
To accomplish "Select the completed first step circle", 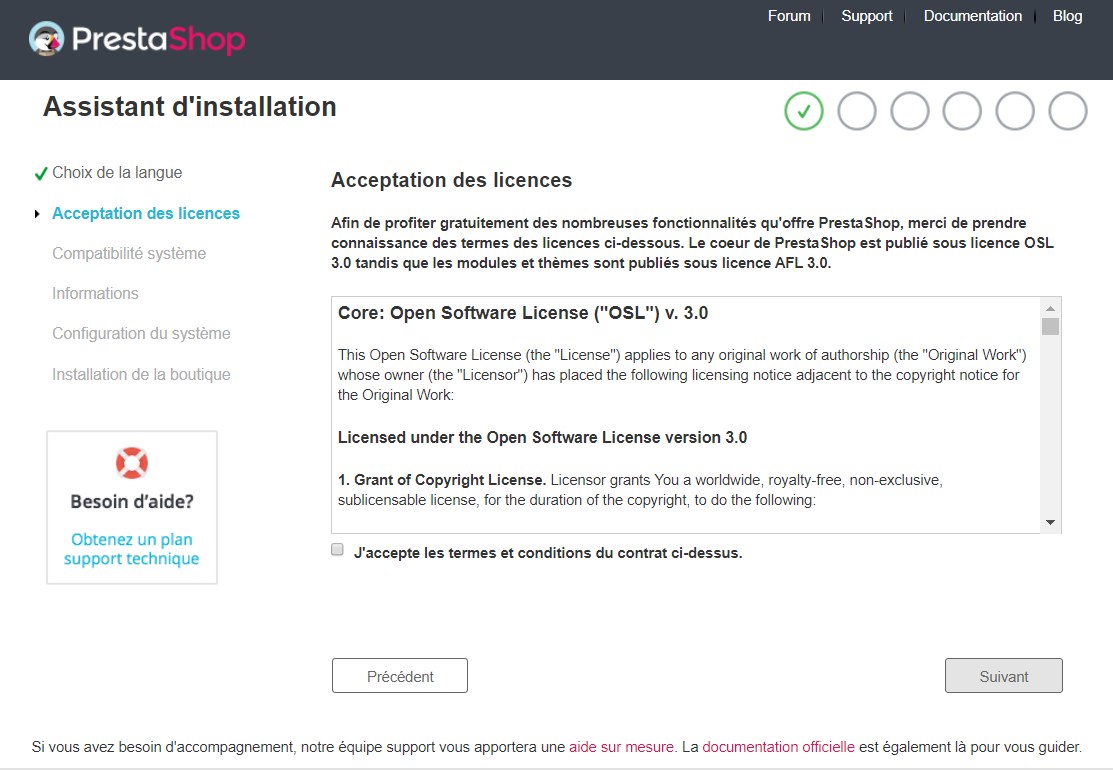I will 804,111.
